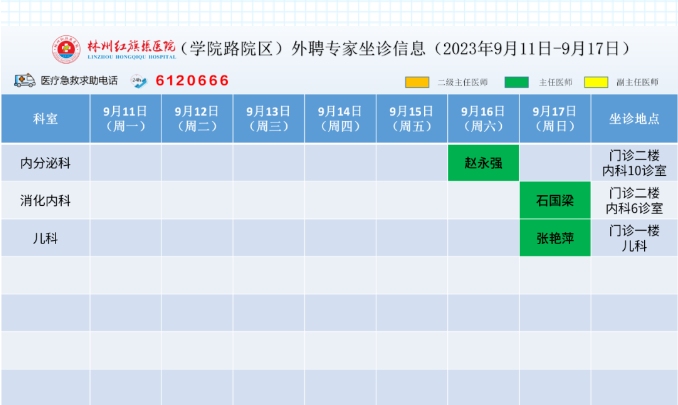
Task: Click the emergency number 6120666
Action: pyautogui.click(x=192, y=80)
